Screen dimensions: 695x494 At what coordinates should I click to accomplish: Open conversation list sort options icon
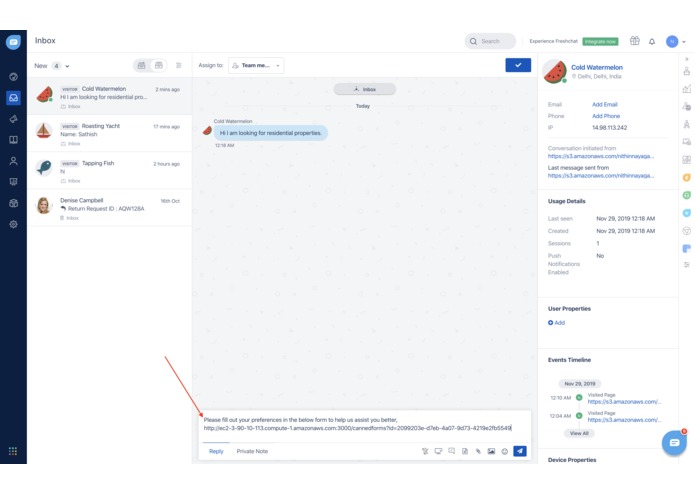[179, 66]
